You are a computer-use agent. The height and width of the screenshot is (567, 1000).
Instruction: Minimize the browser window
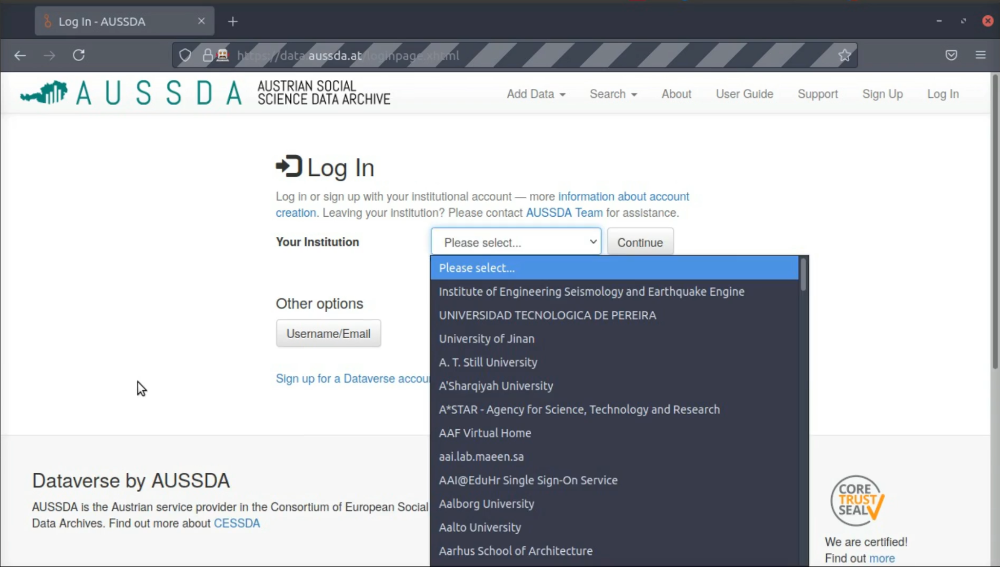point(939,21)
